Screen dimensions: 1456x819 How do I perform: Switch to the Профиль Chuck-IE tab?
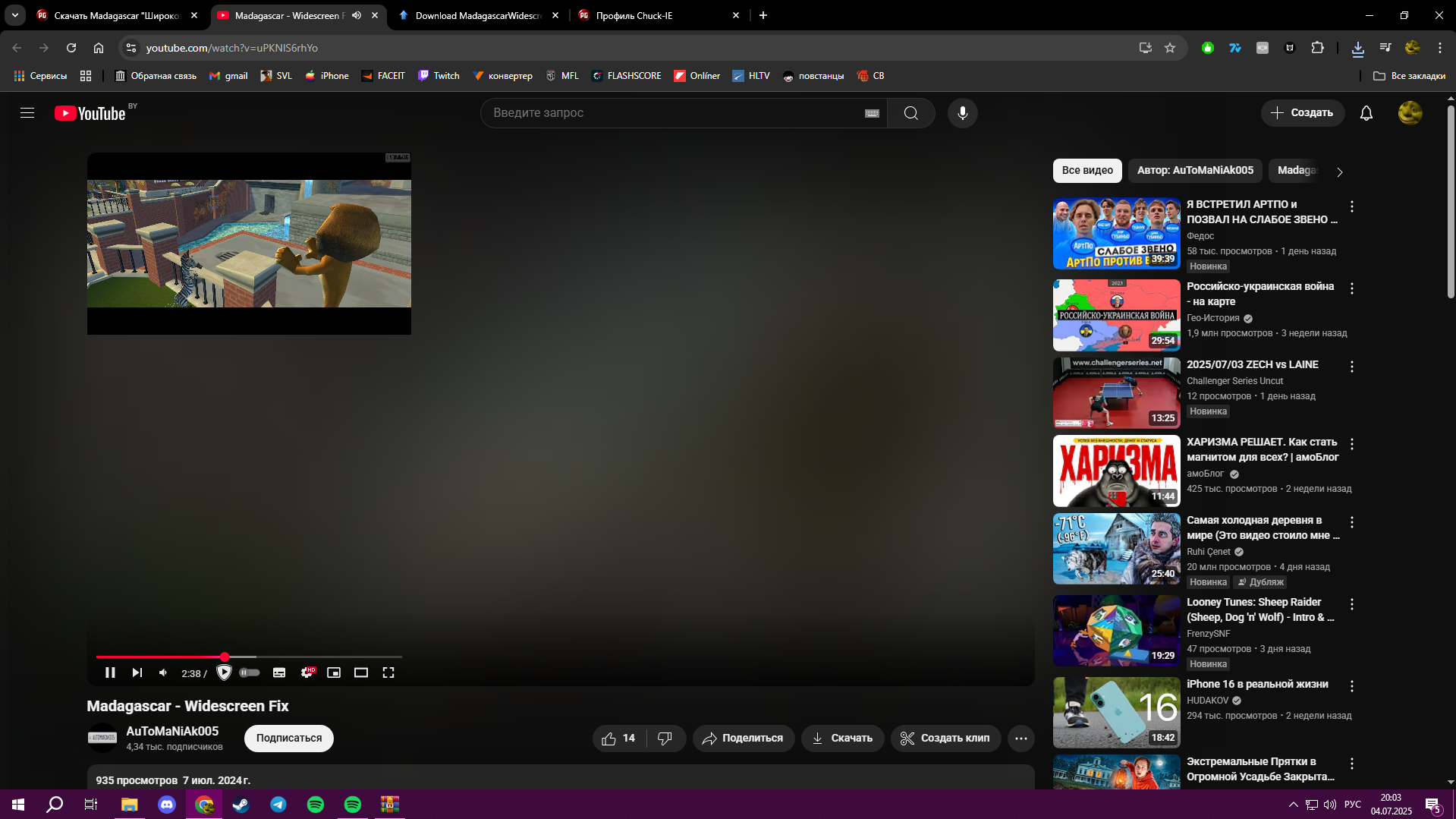click(x=657, y=15)
